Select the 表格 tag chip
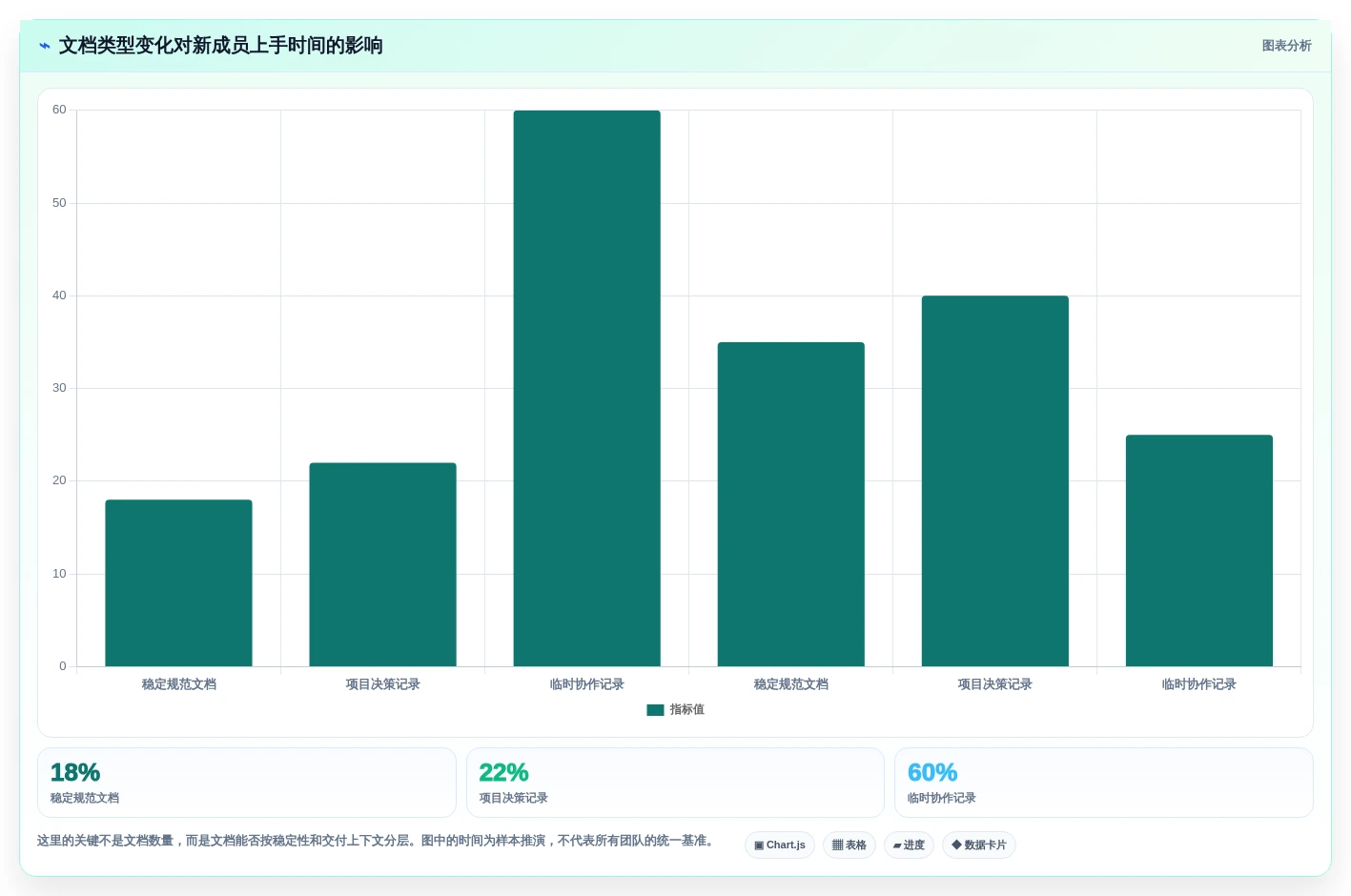Screen dimensions: 1351x896 pyautogui.click(x=849, y=845)
